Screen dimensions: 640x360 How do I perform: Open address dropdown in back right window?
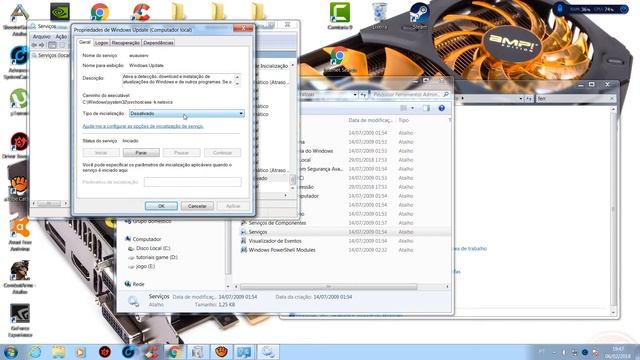(x=521, y=99)
